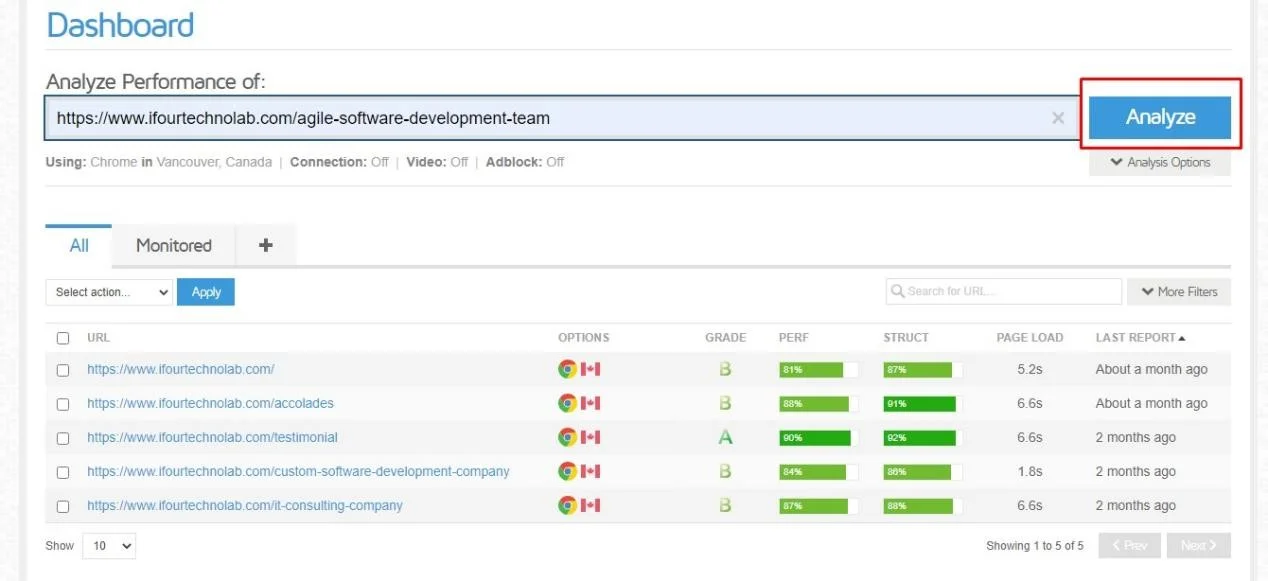Check the box for custom-software-development-company row

(63, 472)
